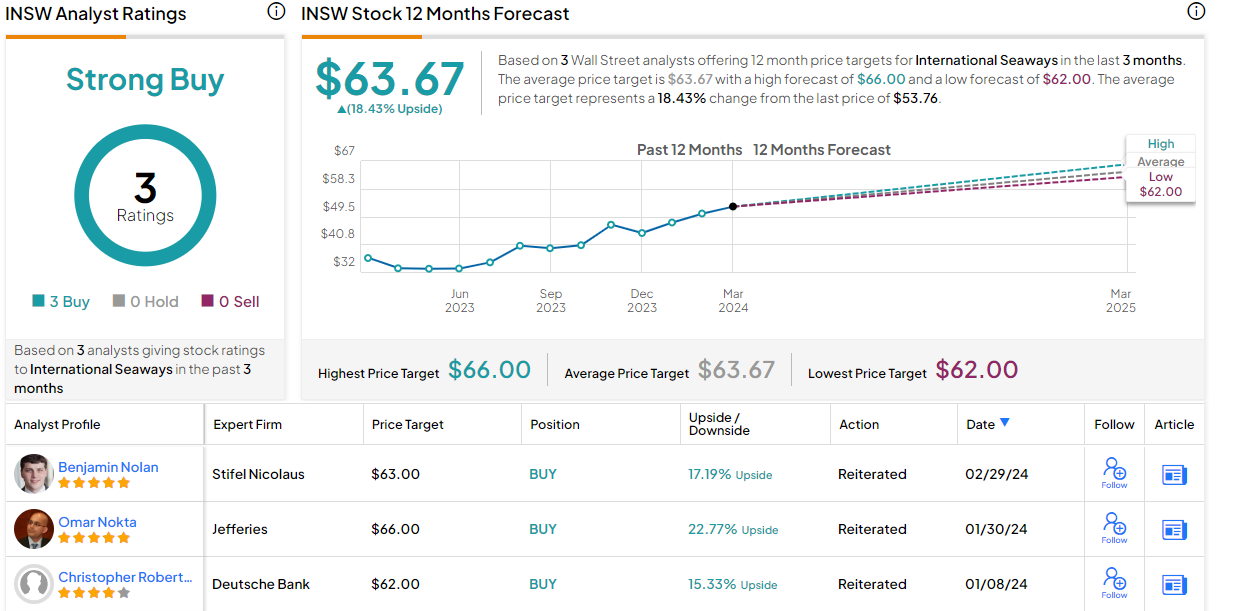
Task: Open Christopher Robertson's analyst profile link
Action: coord(125,577)
